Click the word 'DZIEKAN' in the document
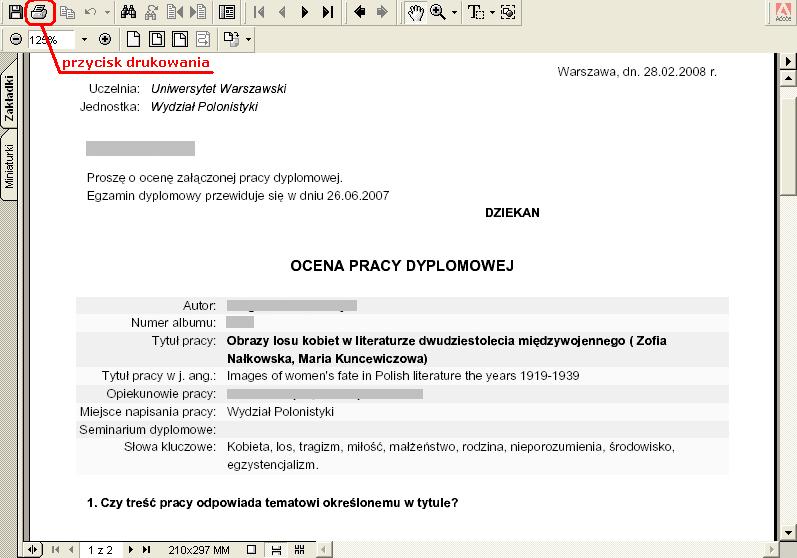Viewport: 797px width, 558px height. point(512,212)
